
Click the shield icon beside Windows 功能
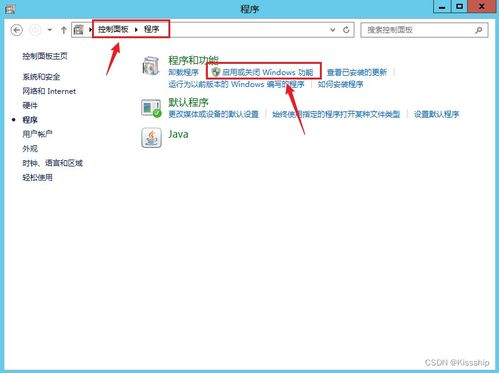coord(216,72)
